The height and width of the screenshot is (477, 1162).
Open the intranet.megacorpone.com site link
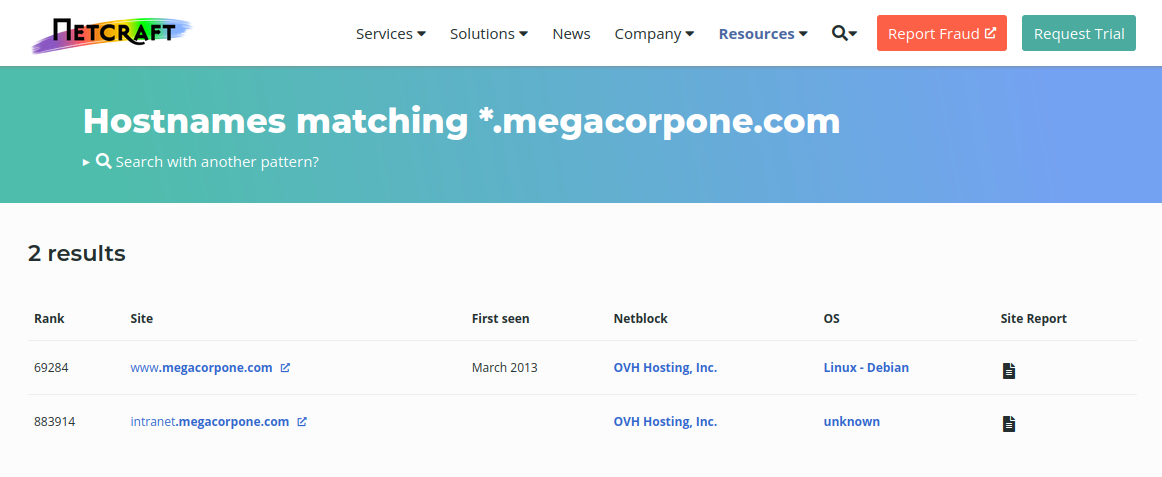(209, 422)
